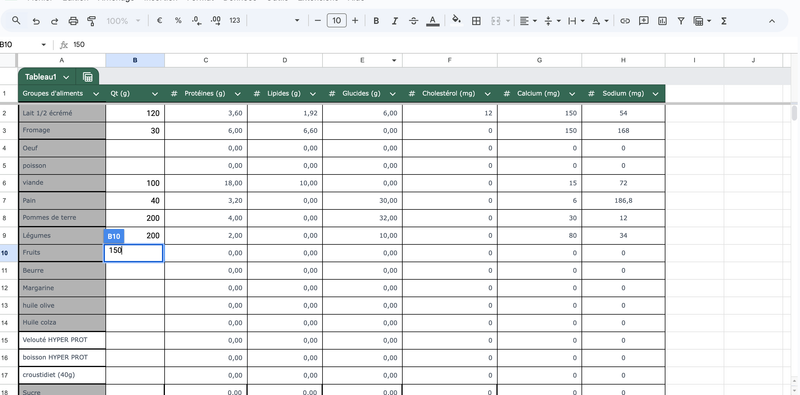Open the search menus magnifier icon

16,21
